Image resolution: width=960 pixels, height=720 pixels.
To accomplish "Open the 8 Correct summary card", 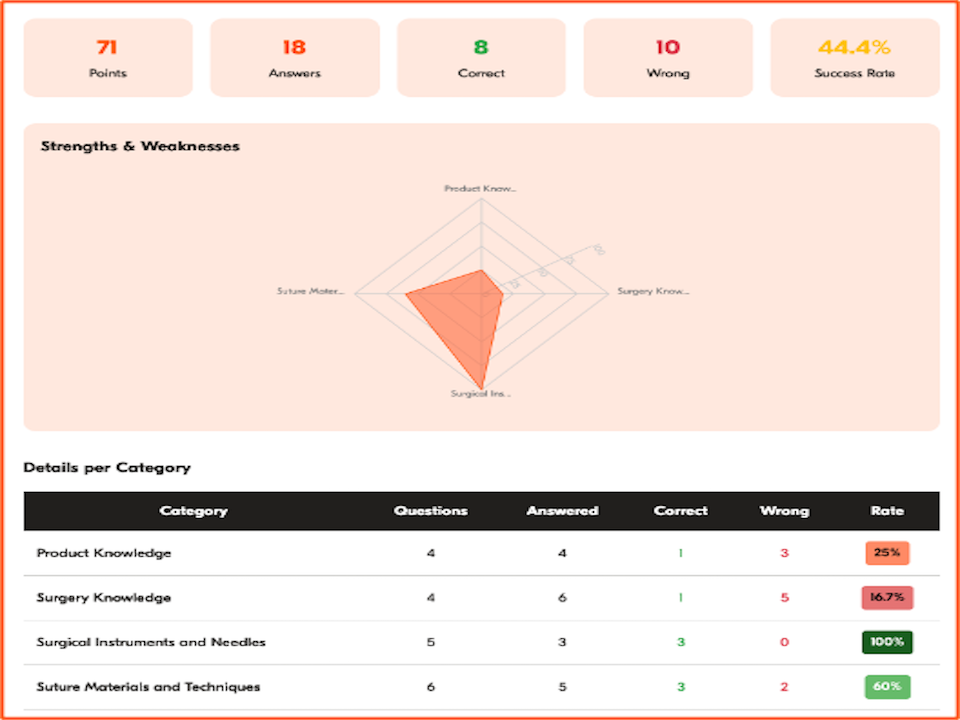I will click(x=481, y=58).
